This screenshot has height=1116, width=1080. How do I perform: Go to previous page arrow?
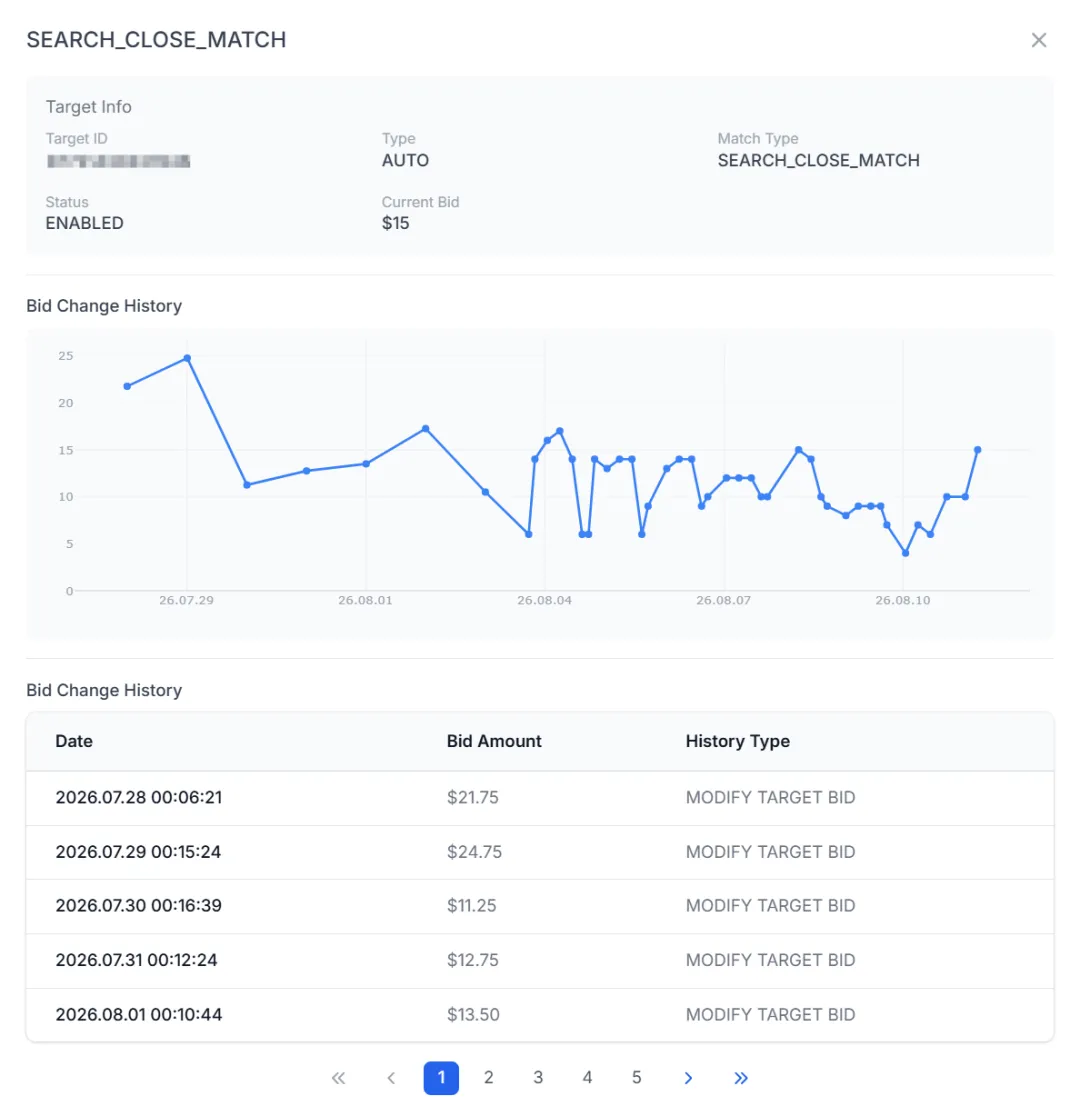coord(391,1078)
